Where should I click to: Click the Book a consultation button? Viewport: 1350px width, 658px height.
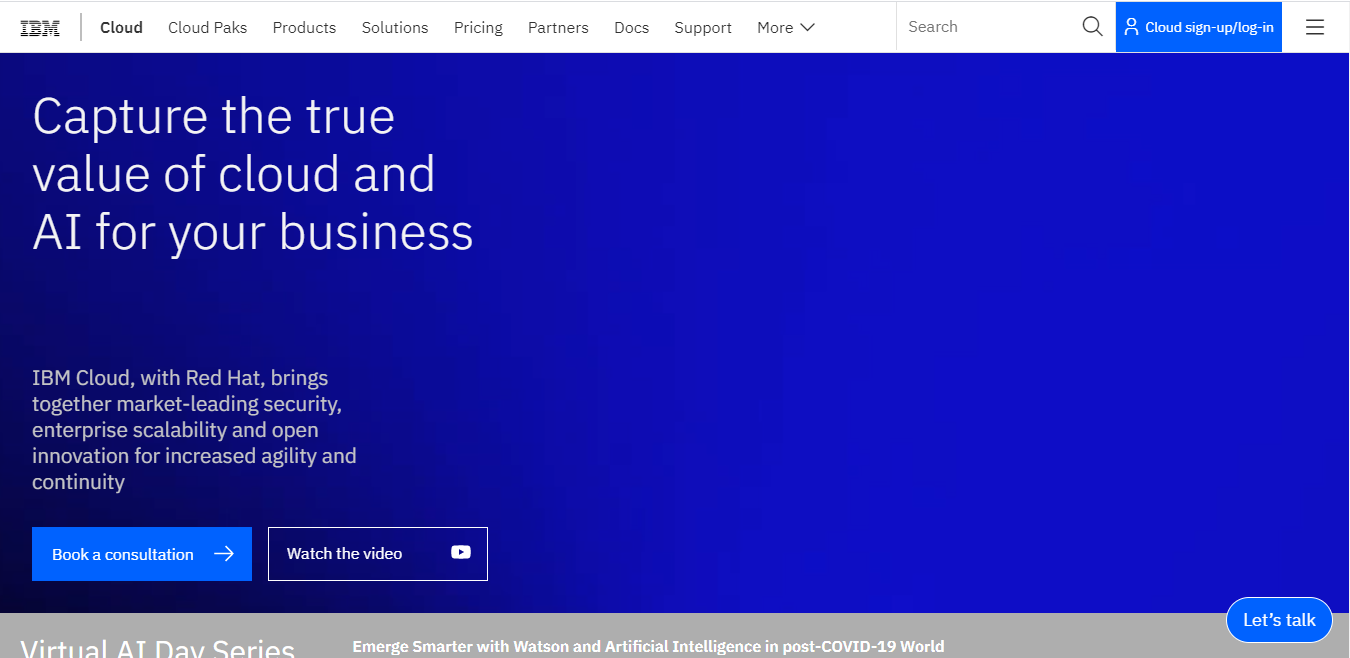coord(142,554)
